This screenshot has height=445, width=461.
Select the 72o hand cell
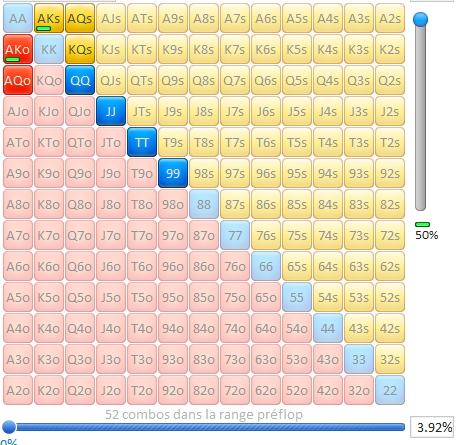235,390
